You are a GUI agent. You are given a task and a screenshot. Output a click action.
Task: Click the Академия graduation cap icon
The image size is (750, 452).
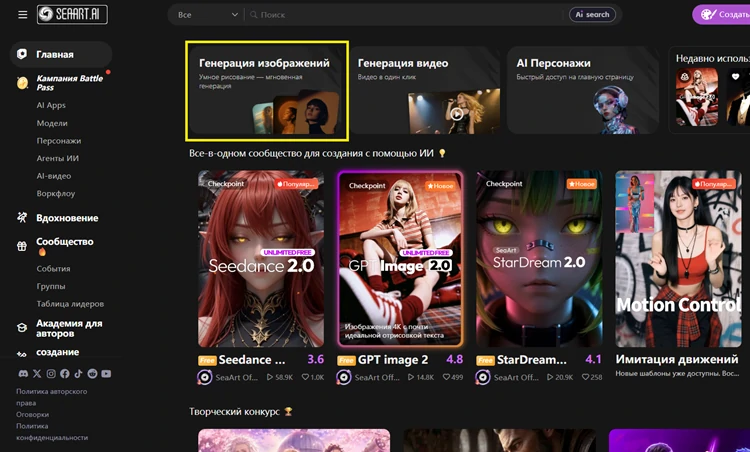tap(22, 328)
